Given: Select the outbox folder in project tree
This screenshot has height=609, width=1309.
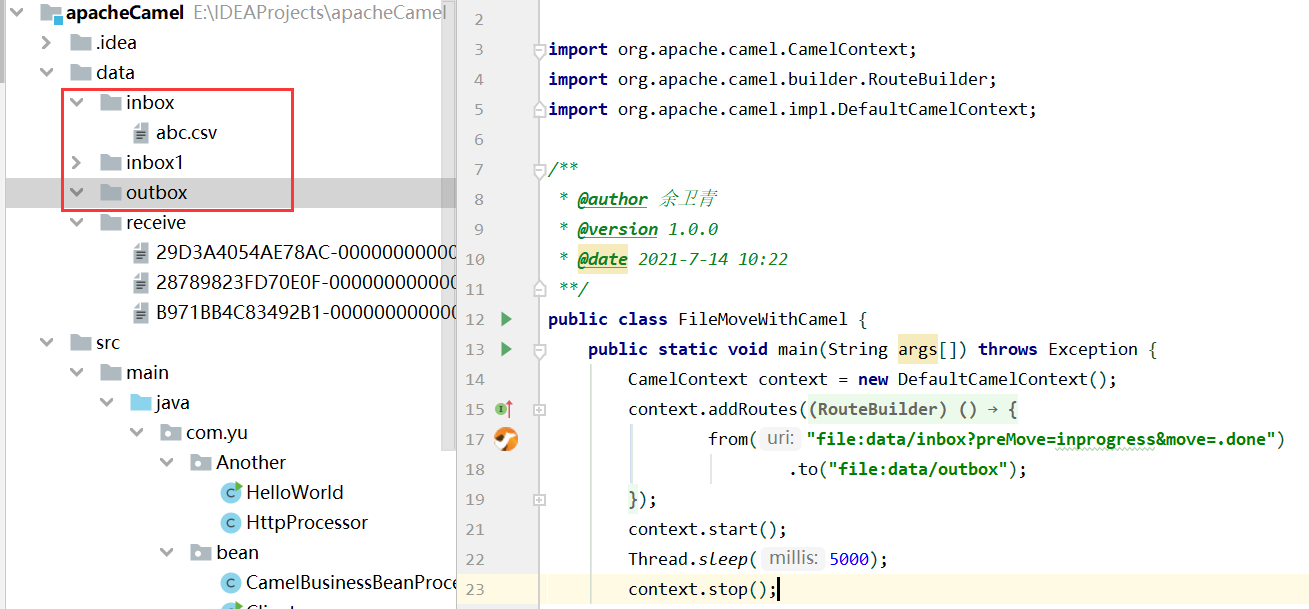Looking at the screenshot, I should [x=156, y=192].
